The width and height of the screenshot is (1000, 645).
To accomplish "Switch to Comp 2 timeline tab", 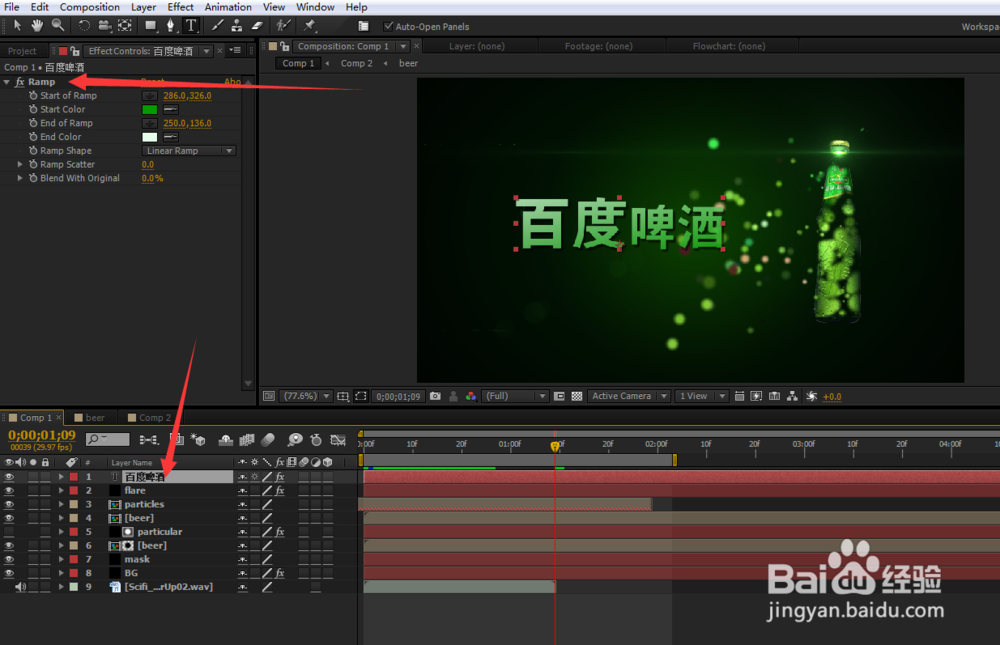I will coord(150,418).
